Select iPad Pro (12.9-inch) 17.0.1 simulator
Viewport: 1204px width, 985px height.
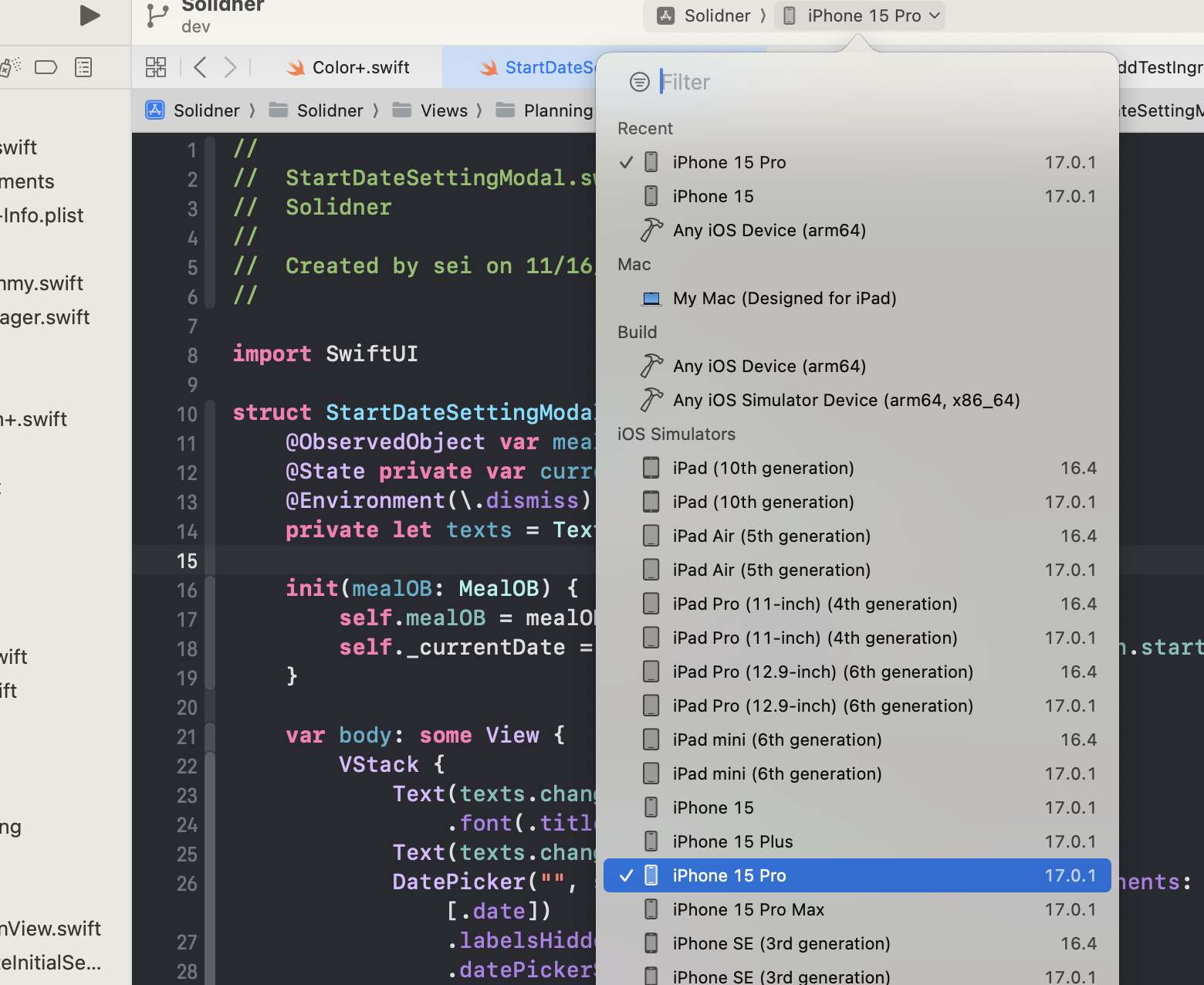pyautogui.click(x=857, y=706)
